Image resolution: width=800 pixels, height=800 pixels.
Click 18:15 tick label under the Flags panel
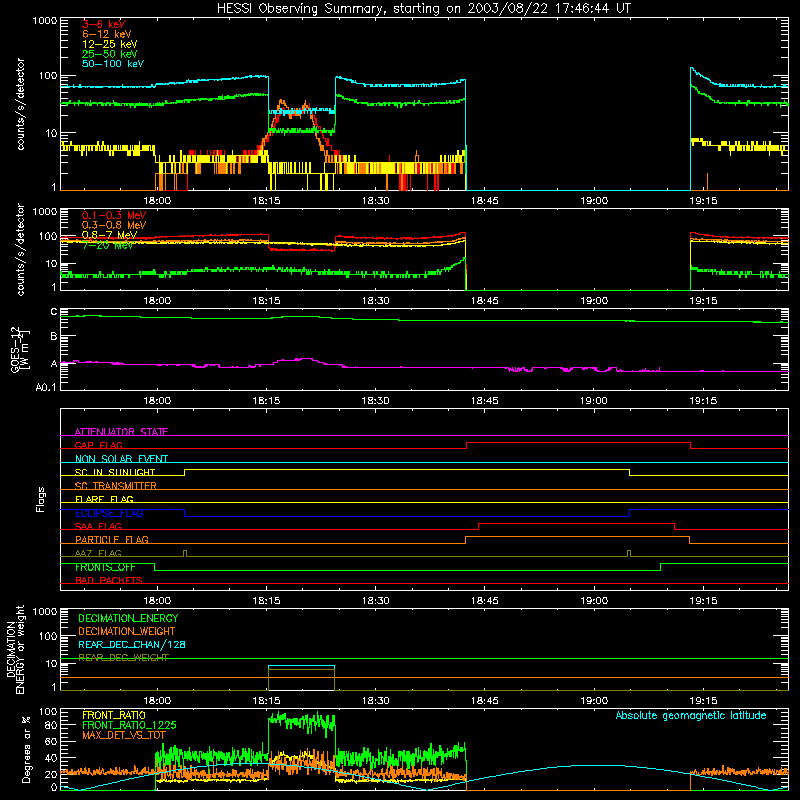266,601
